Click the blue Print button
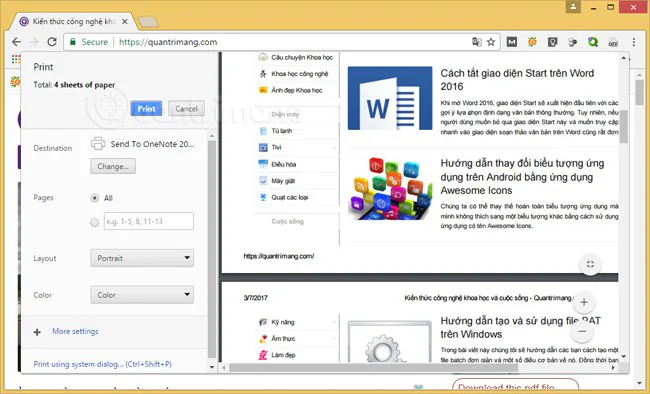This screenshot has width=650, height=394. point(146,109)
